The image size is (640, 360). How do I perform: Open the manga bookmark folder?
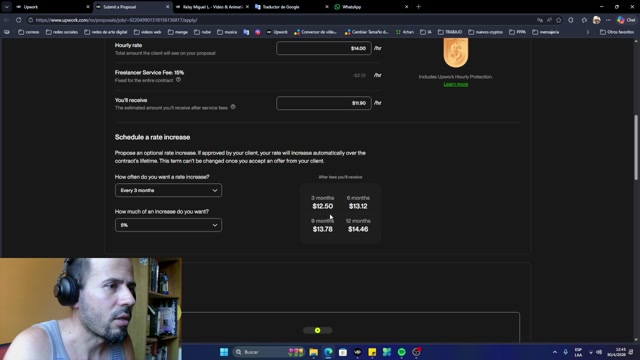[x=178, y=32]
